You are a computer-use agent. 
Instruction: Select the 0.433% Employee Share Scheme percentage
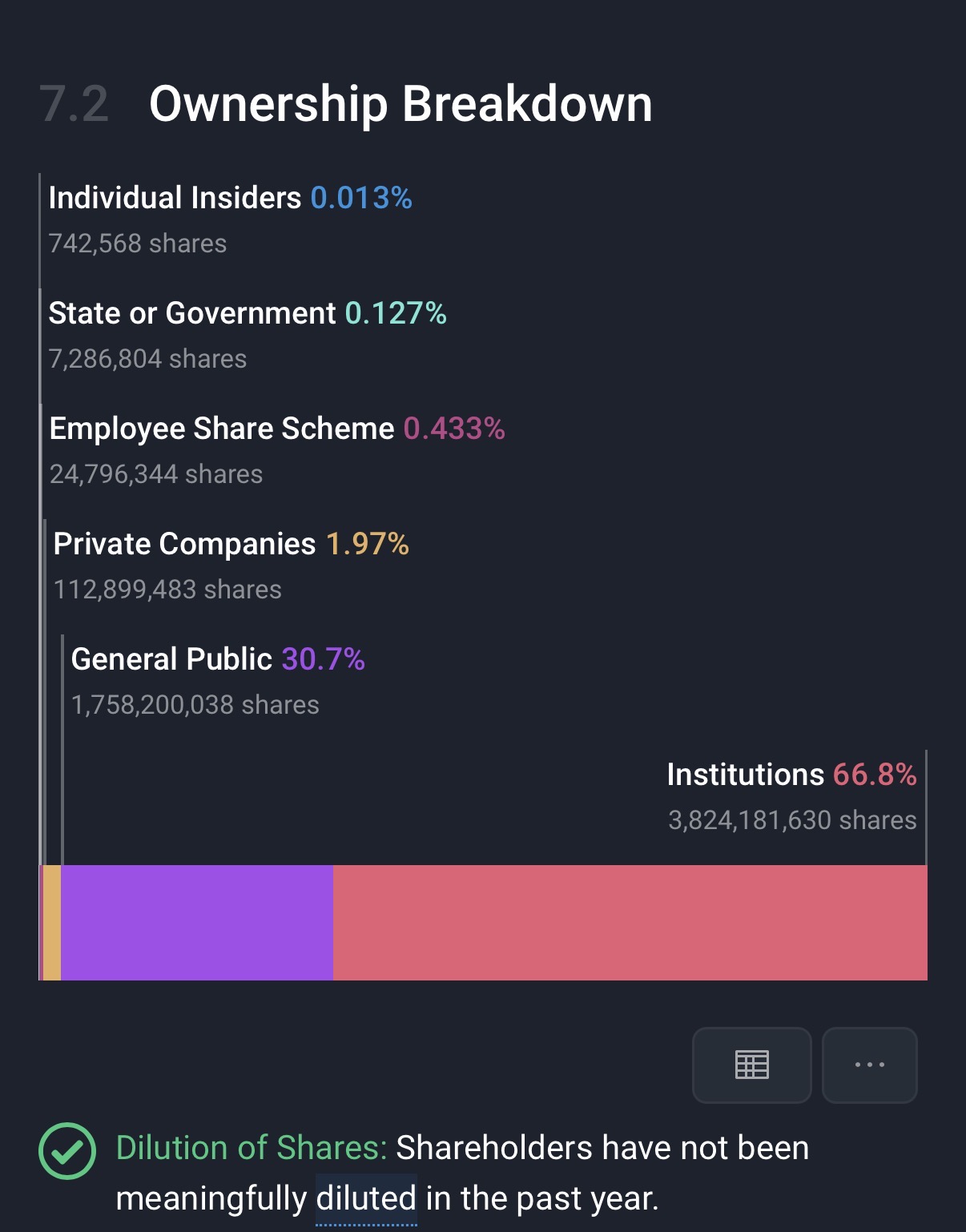click(x=454, y=429)
